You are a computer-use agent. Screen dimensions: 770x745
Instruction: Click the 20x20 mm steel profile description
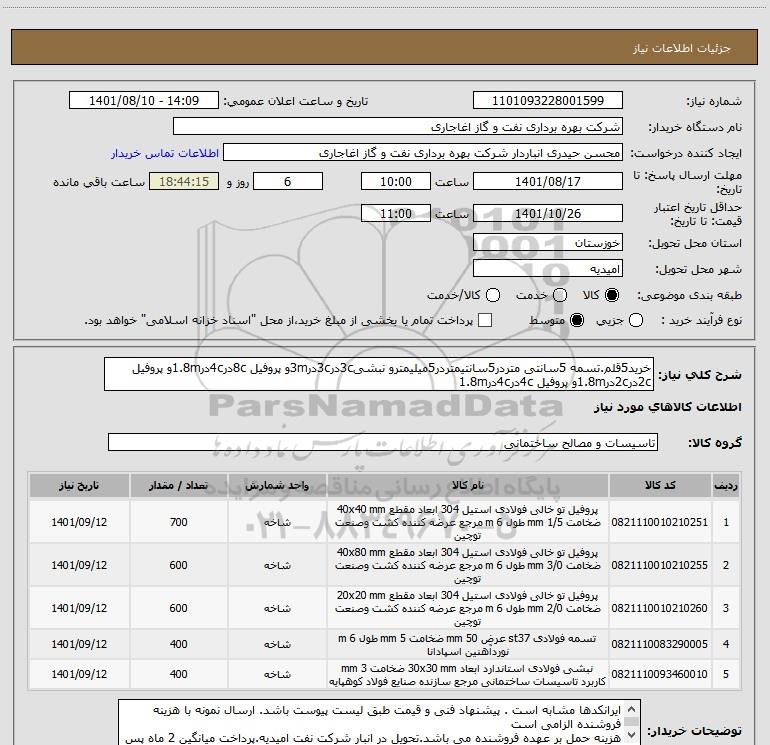coord(468,608)
